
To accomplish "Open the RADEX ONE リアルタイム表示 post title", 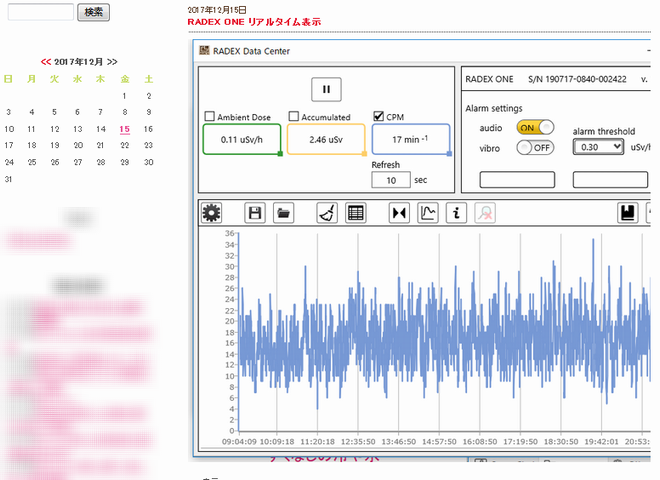I will (254, 22).
